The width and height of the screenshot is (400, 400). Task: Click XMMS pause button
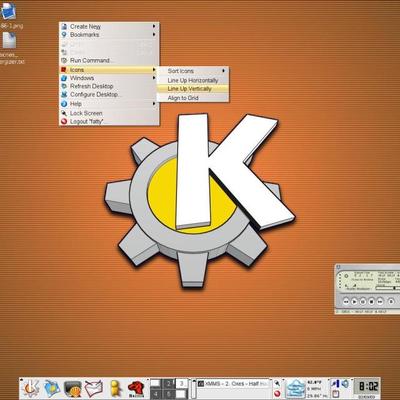[363, 301]
